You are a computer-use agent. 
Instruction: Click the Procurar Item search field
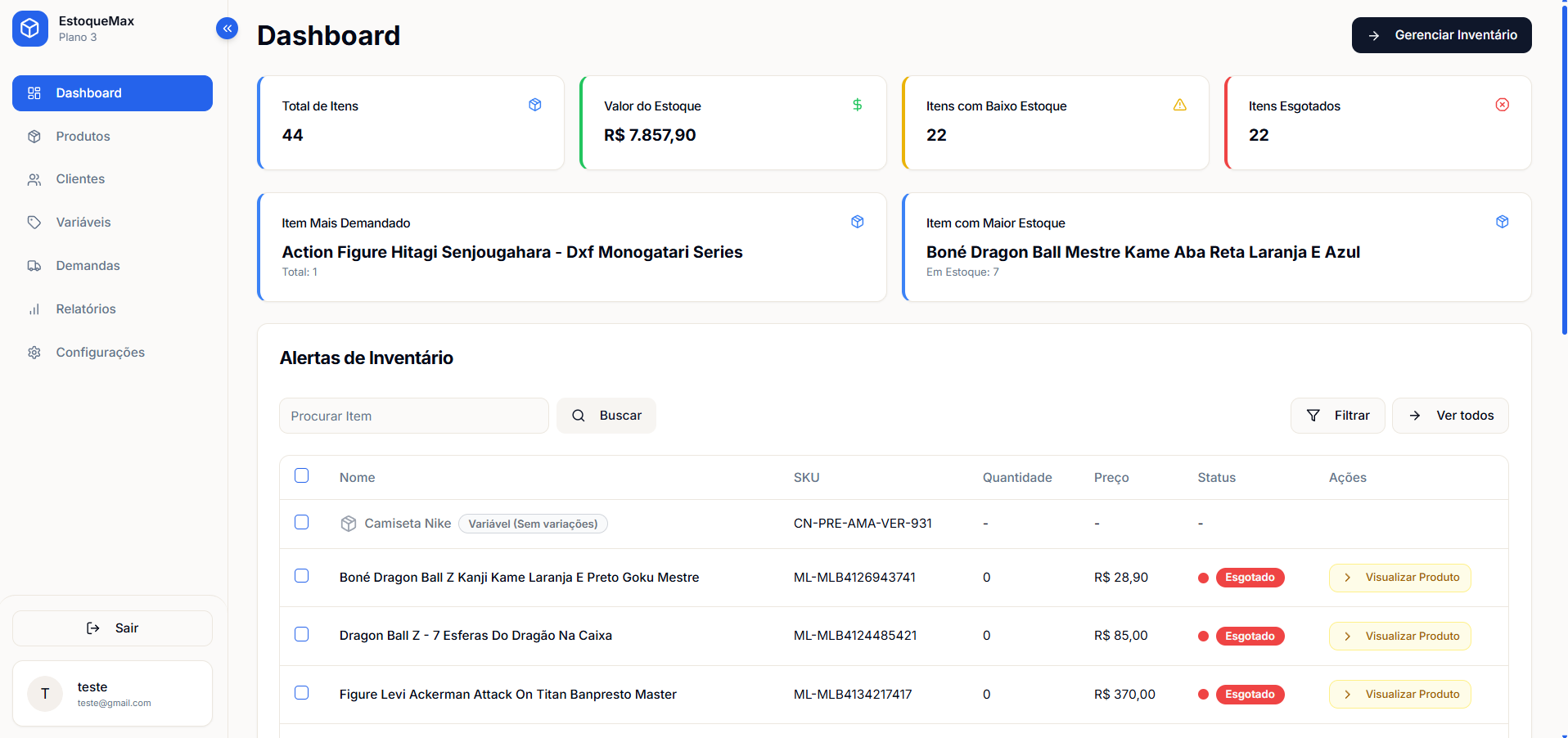(413, 416)
